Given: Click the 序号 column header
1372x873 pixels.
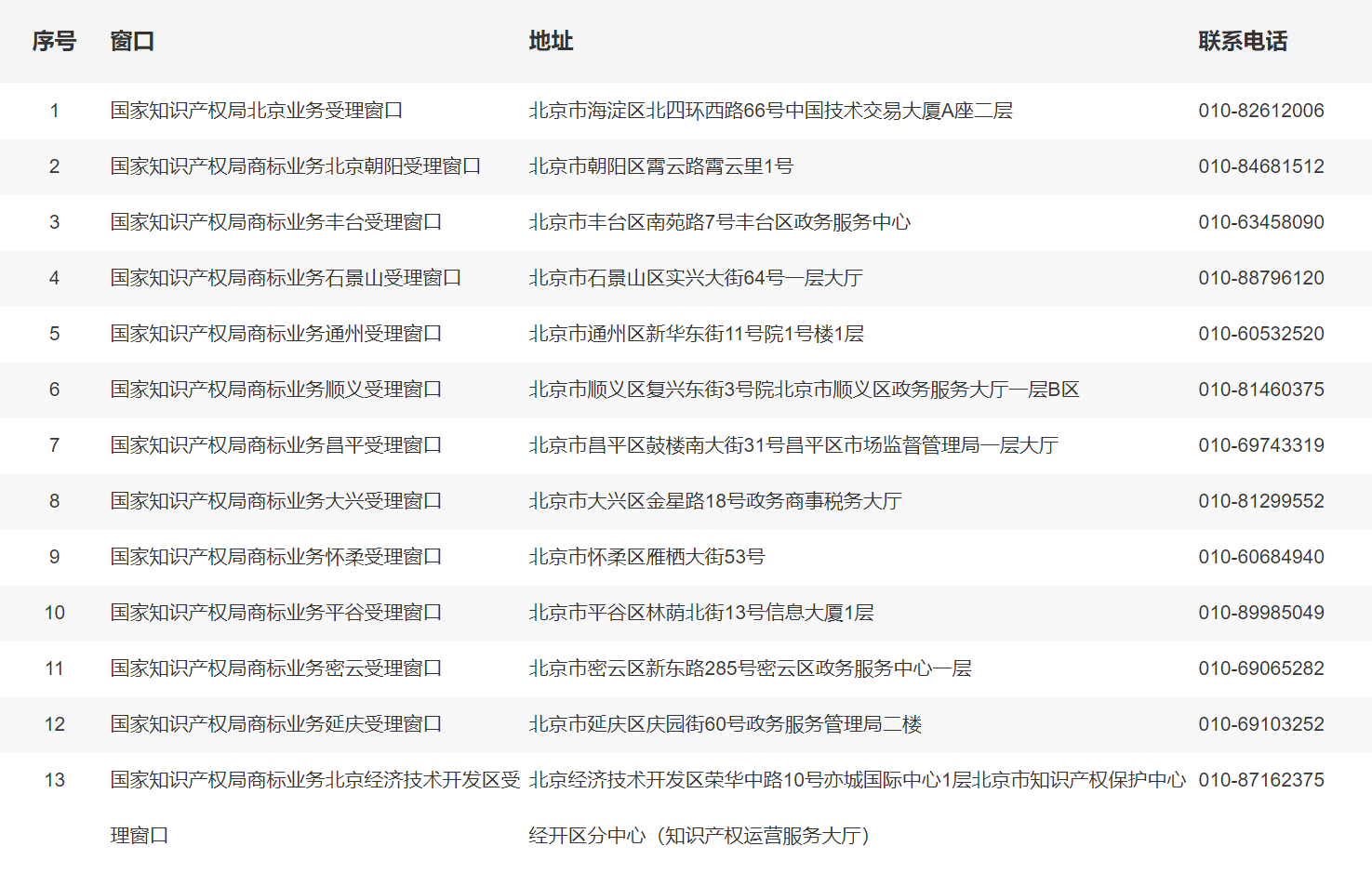Looking at the screenshot, I should (54, 41).
